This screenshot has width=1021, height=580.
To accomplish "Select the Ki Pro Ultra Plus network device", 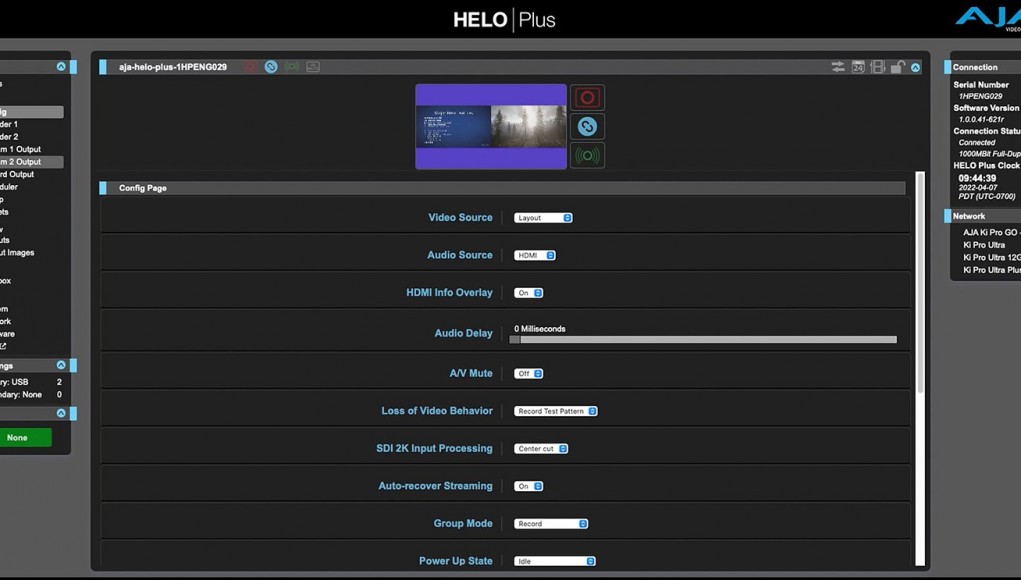I will (x=992, y=269).
